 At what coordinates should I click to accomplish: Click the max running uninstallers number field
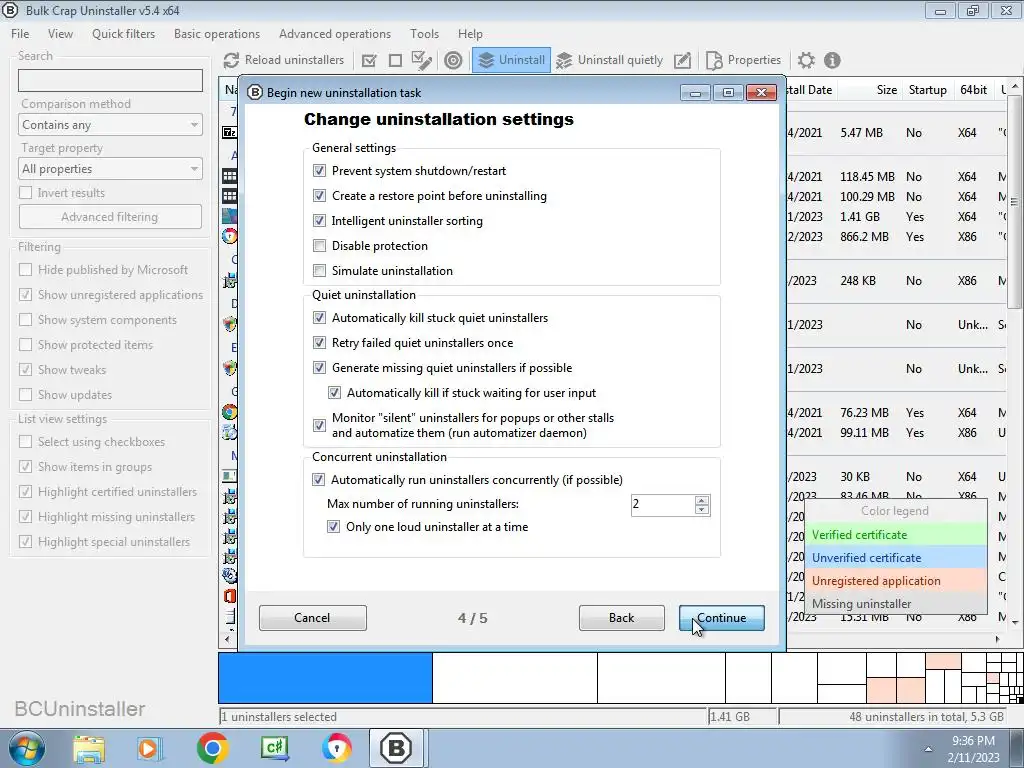(662, 504)
